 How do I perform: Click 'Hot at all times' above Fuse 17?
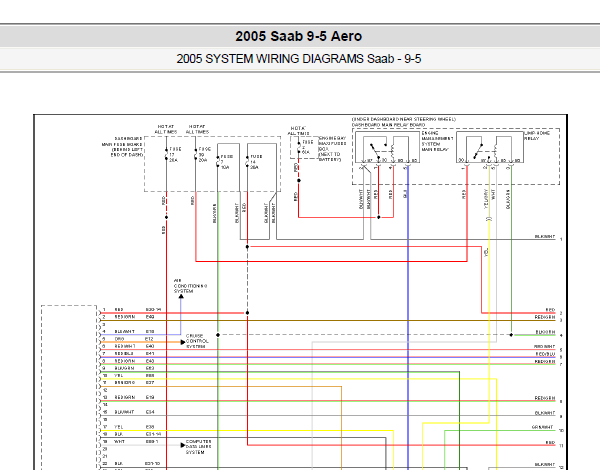tap(166, 129)
